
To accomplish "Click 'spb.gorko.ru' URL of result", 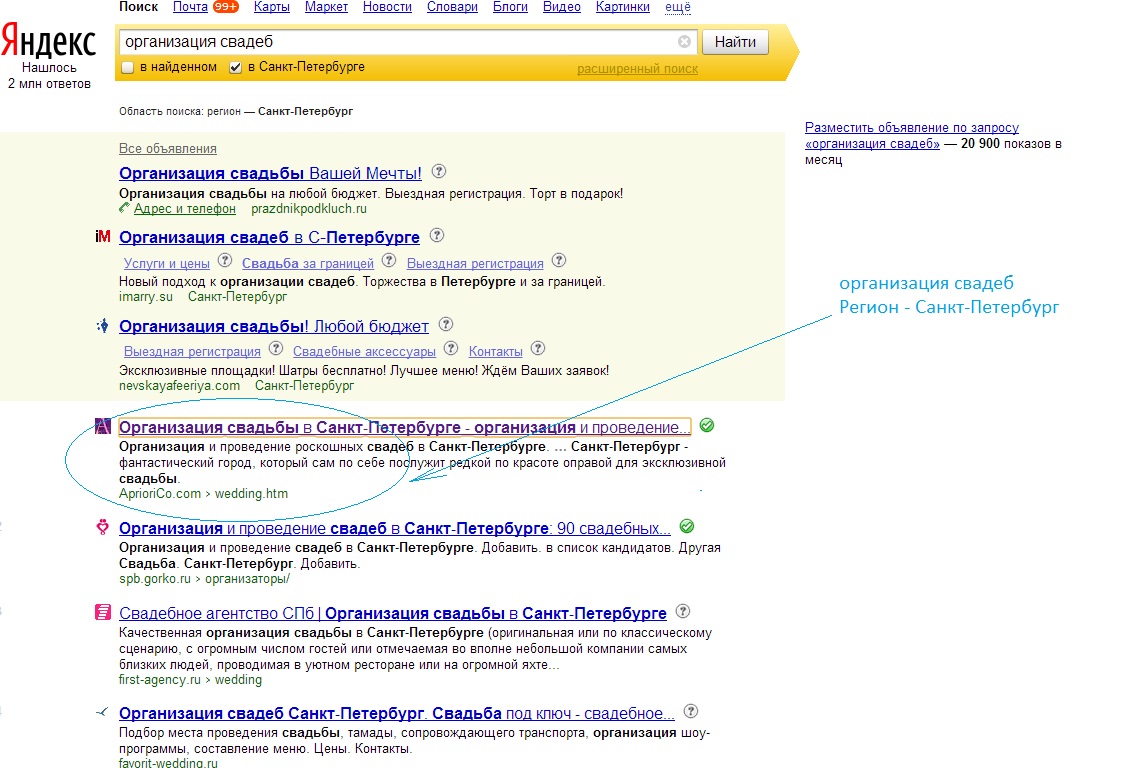I will [x=154, y=579].
